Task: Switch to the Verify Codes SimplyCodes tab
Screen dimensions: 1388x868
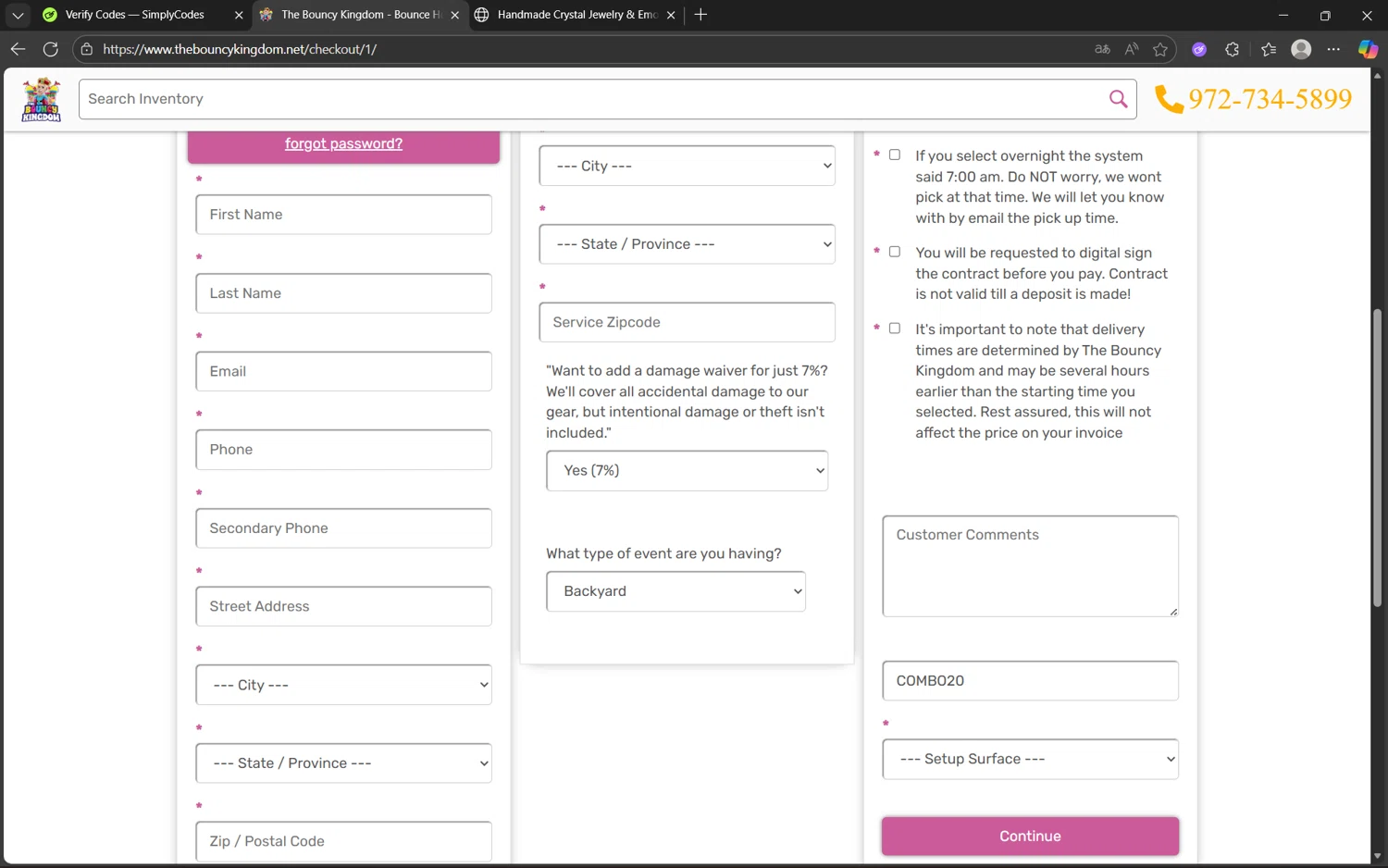Action: (134, 15)
